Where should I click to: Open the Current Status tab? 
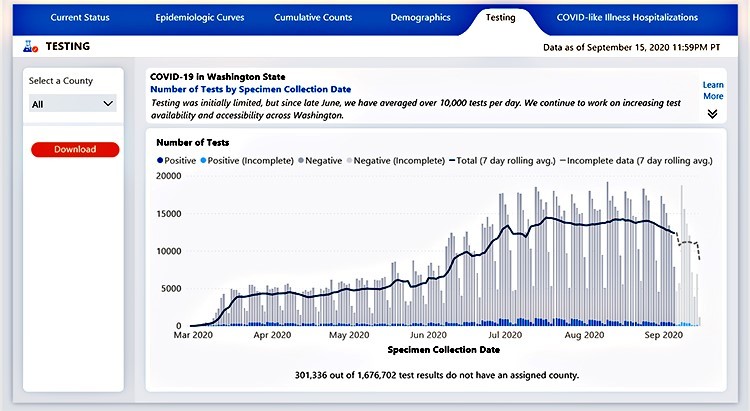pyautogui.click(x=79, y=17)
